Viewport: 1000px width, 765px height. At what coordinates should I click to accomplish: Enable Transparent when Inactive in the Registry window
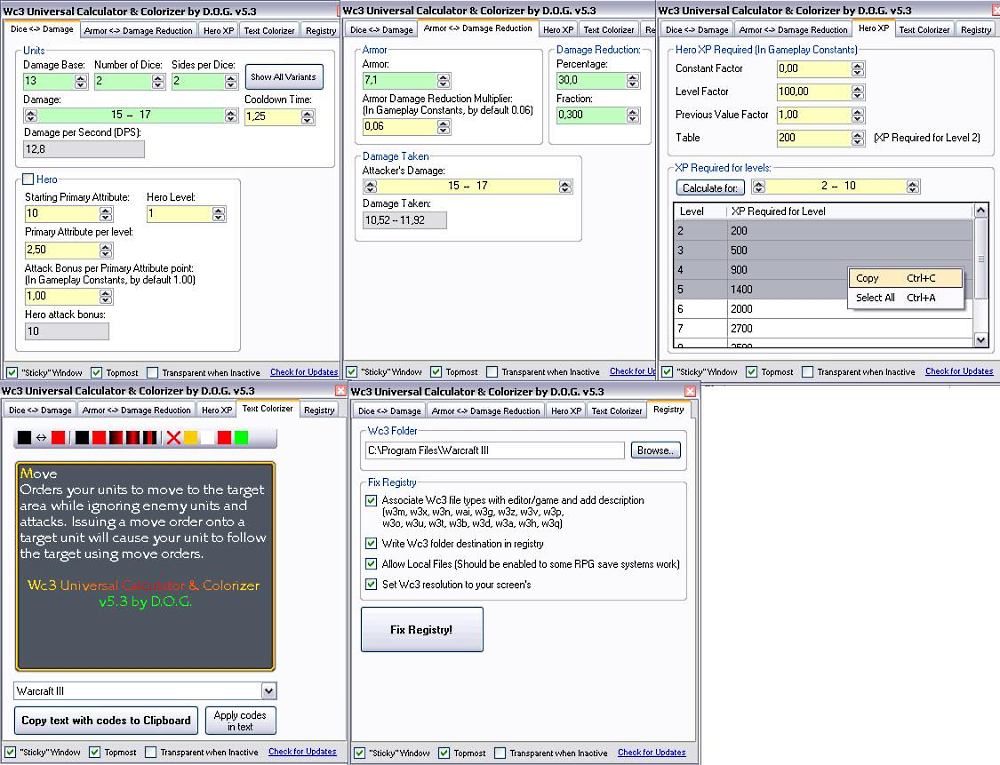pos(500,753)
